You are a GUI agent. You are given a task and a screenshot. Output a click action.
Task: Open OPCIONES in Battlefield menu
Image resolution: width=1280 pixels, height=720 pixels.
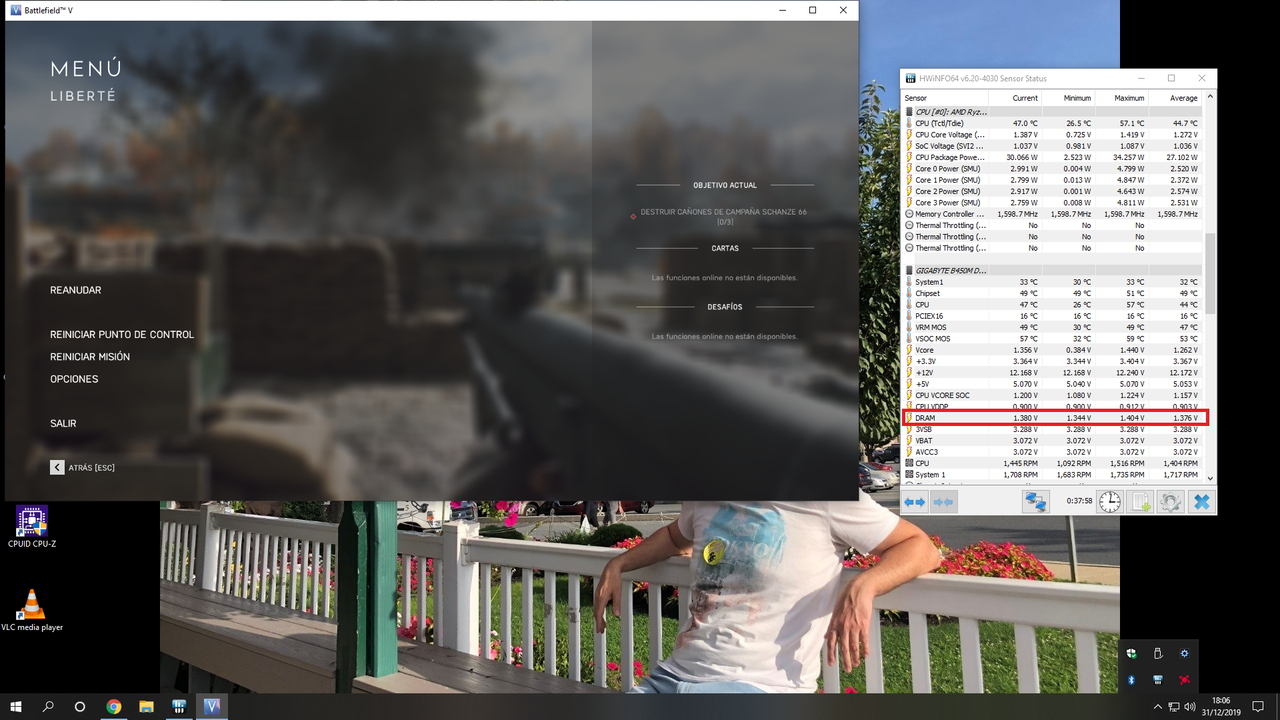(74, 379)
